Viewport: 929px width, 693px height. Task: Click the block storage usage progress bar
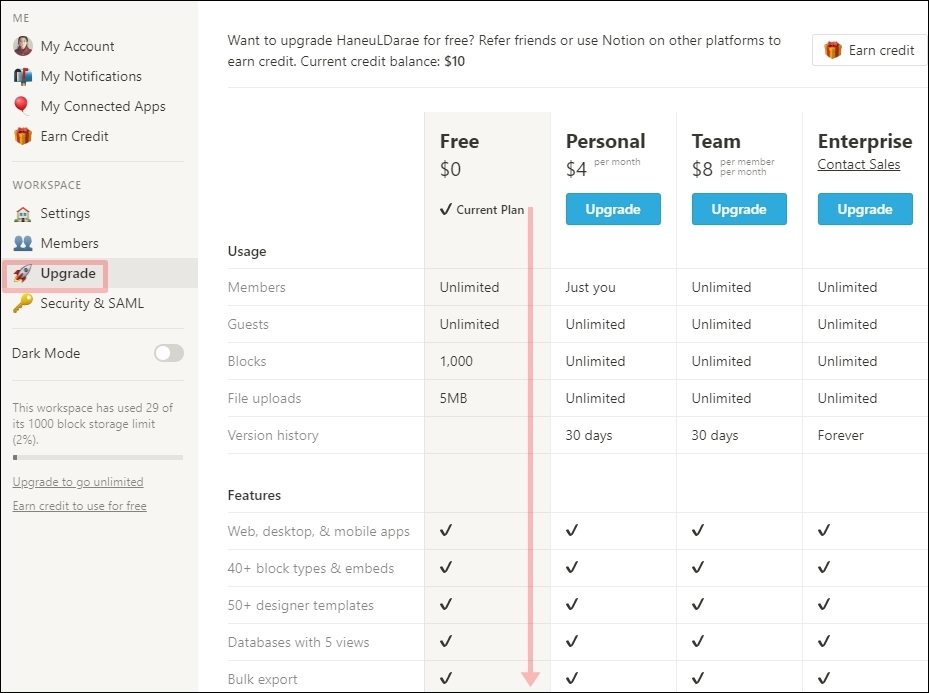coord(98,457)
